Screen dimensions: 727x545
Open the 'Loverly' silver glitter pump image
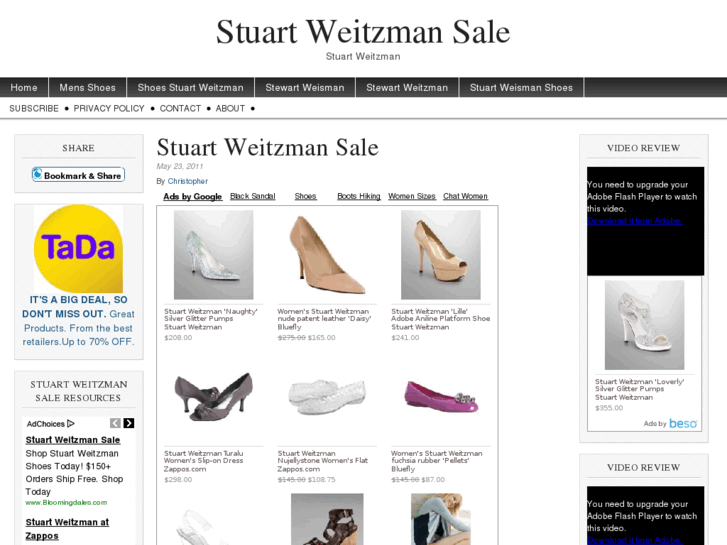pos(644,325)
